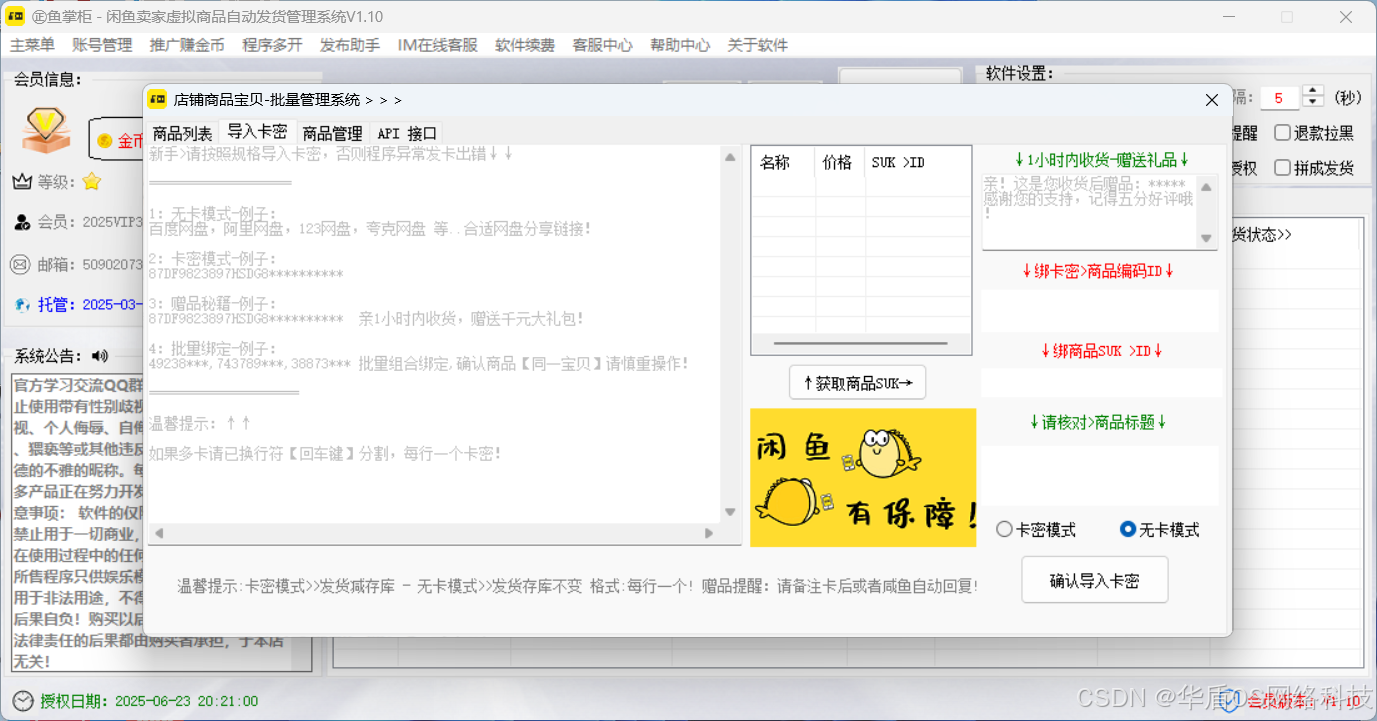Open the 主菜单 menu
The image size is (1377, 721).
(33, 45)
